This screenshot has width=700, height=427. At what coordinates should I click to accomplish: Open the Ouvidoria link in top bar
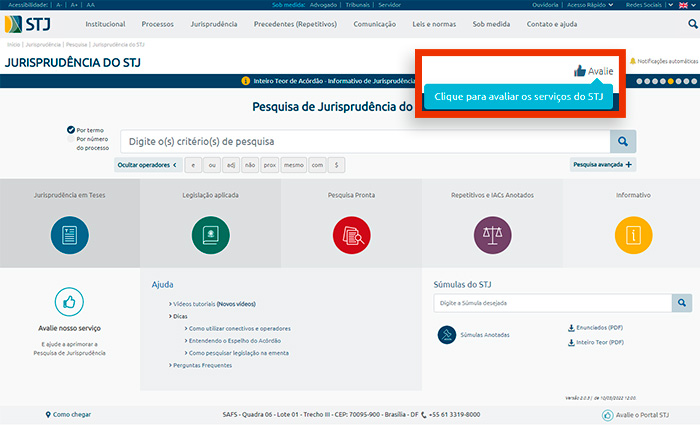pos(545,5)
